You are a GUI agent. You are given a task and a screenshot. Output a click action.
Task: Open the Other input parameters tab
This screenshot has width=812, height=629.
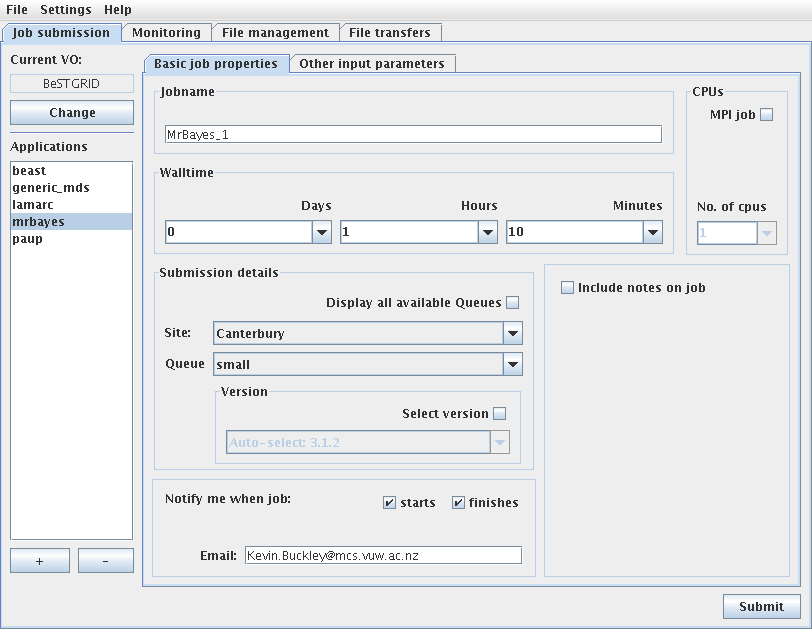tap(372, 64)
